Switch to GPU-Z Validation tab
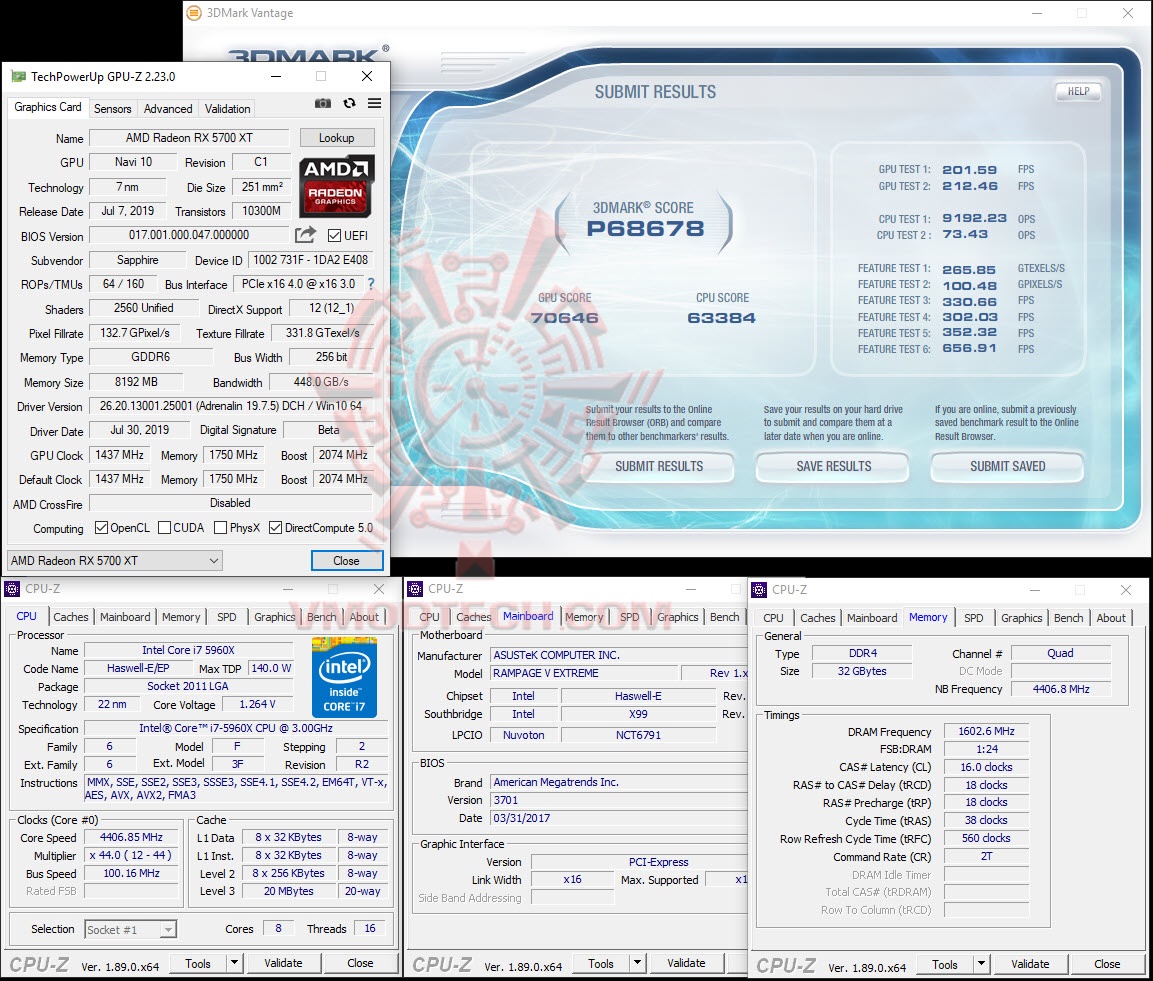 pyautogui.click(x=227, y=108)
